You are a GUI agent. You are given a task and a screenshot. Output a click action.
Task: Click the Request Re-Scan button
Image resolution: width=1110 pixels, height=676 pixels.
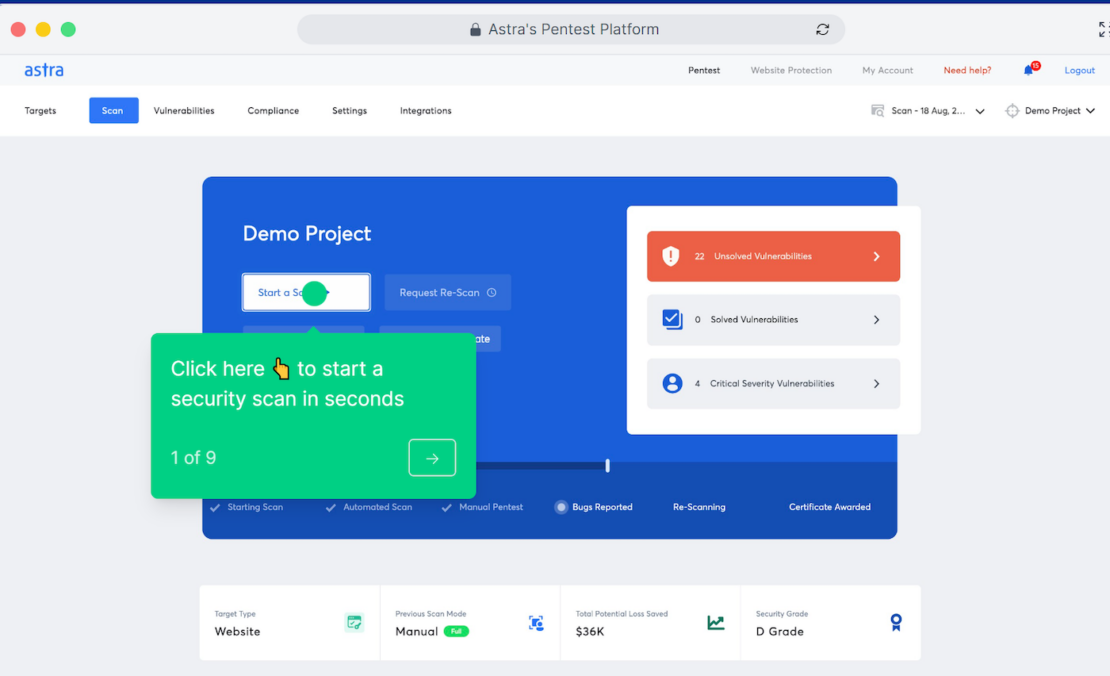coord(447,292)
